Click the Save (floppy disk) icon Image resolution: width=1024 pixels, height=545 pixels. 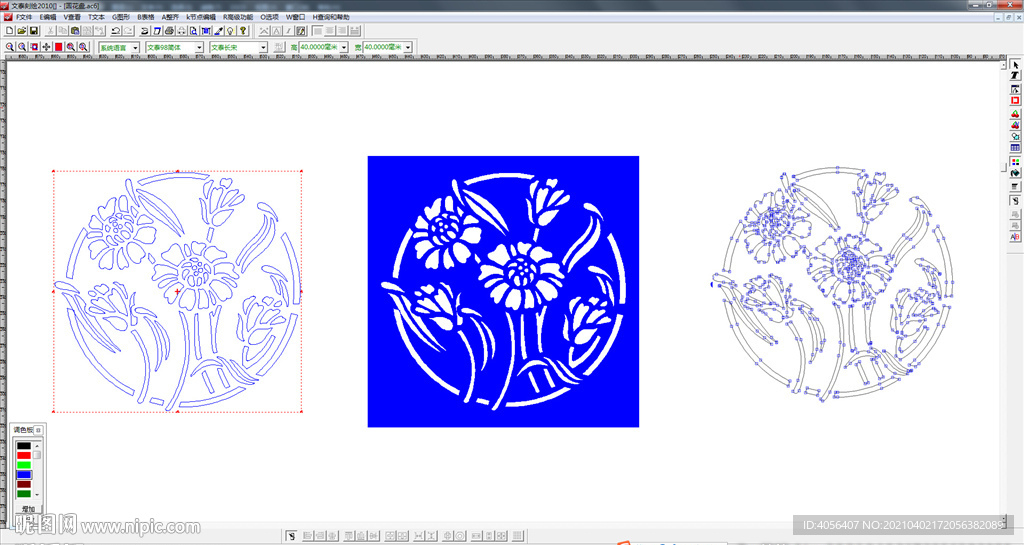33,31
